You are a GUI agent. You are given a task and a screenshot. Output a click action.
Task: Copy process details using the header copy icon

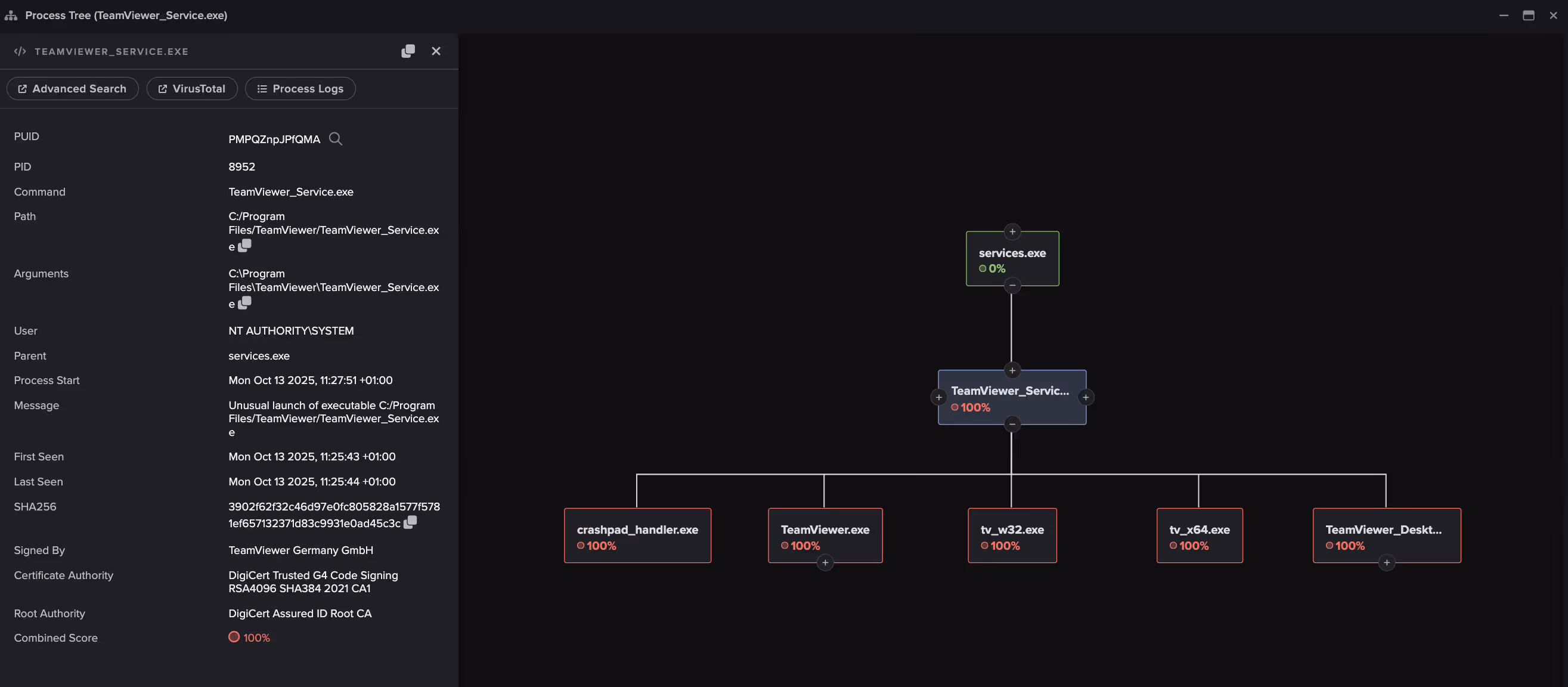pos(408,51)
